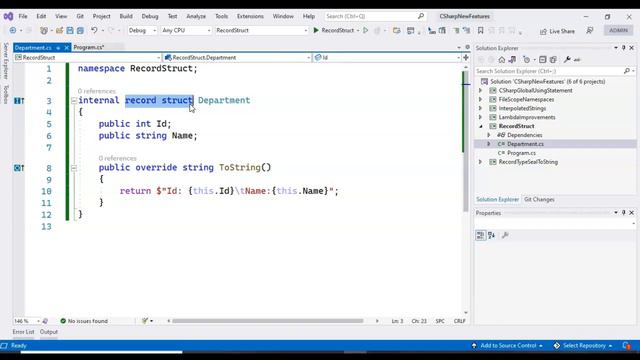Click the editor vertical scrollbar
The width and height of the screenshot is (640, 360).
click(466, 141)
